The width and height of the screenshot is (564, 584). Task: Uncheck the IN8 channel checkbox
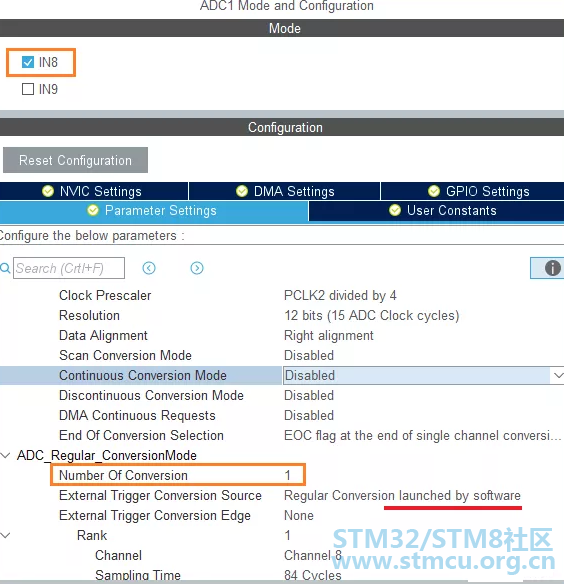coord(28,62)
